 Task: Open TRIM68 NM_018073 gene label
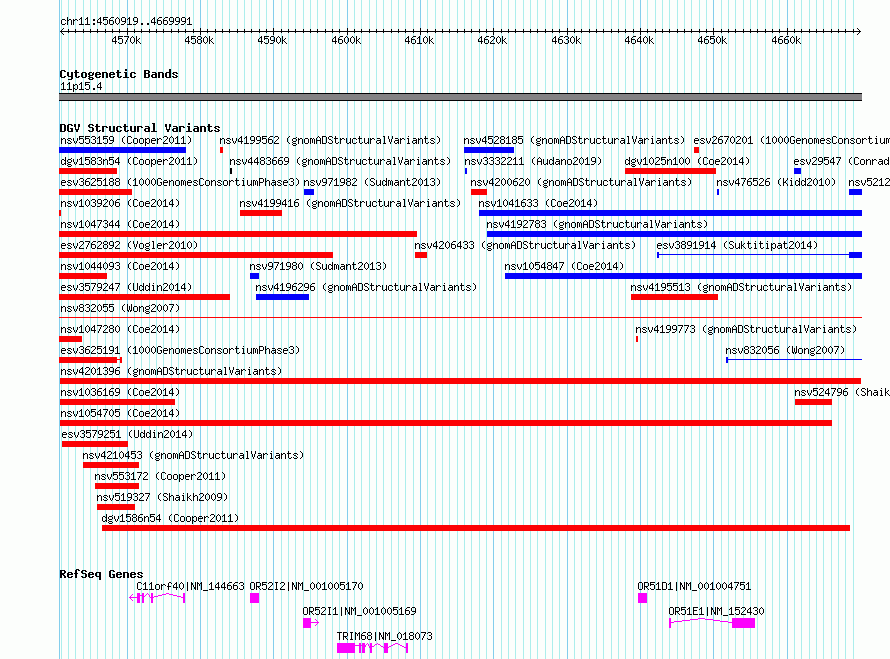tap(384, 636)
